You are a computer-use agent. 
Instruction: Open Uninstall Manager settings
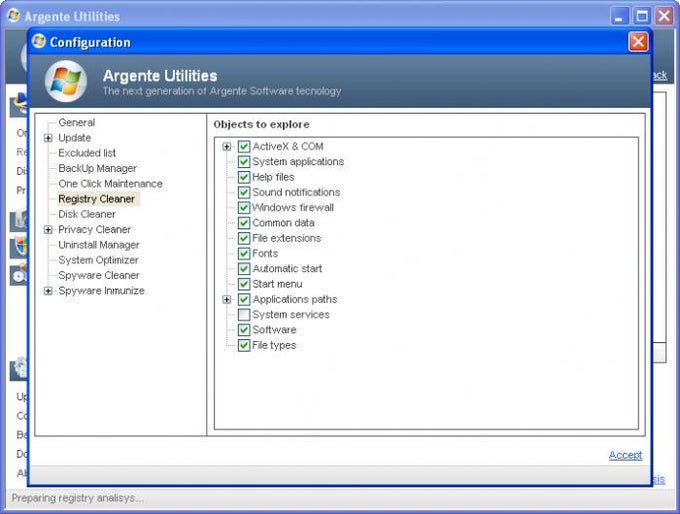point(99,245)
